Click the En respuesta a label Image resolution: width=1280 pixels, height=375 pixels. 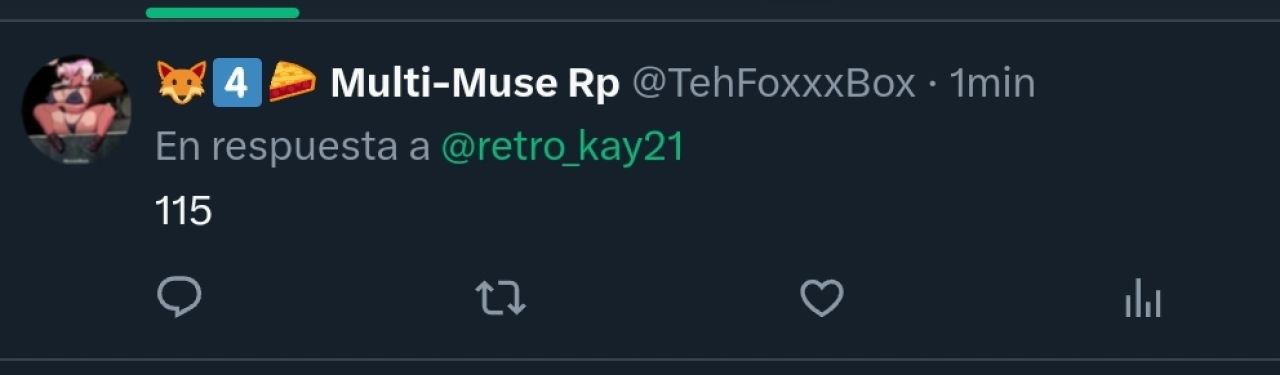pyautogui.click(x=293, y=148)
